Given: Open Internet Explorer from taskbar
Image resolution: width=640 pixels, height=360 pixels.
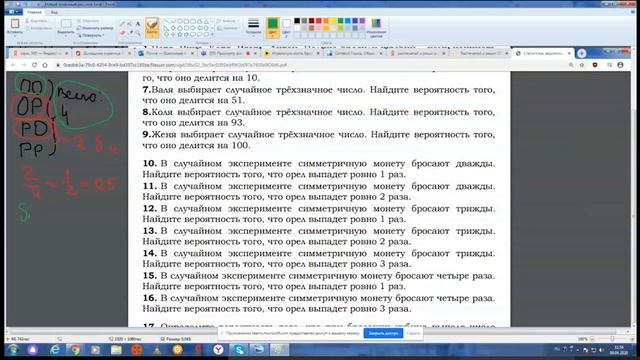Looking at the screenshot, I should coord(55,349).
